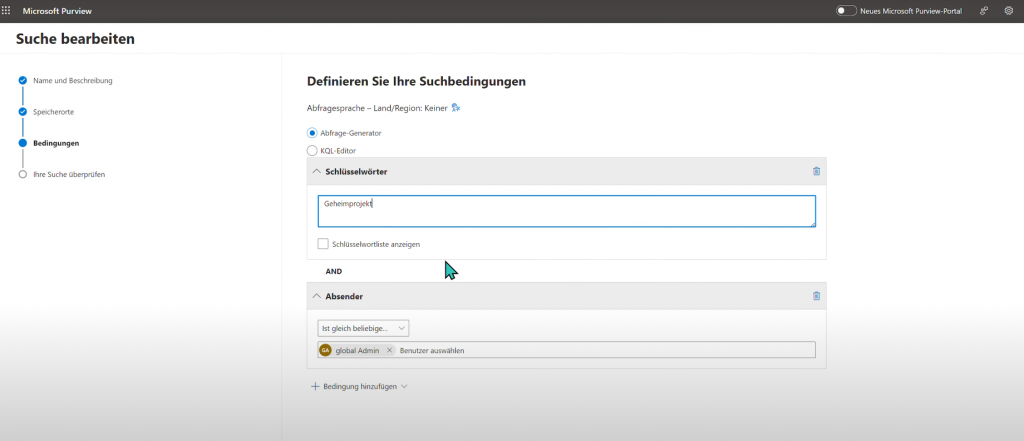
Task: Go to the Name und Beschreibung step
Action: 72,80
